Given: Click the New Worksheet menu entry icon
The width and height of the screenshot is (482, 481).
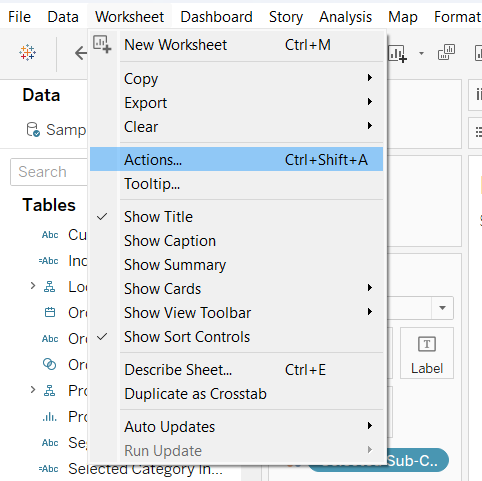Looking at the screenshot, I should click(102, 44).
